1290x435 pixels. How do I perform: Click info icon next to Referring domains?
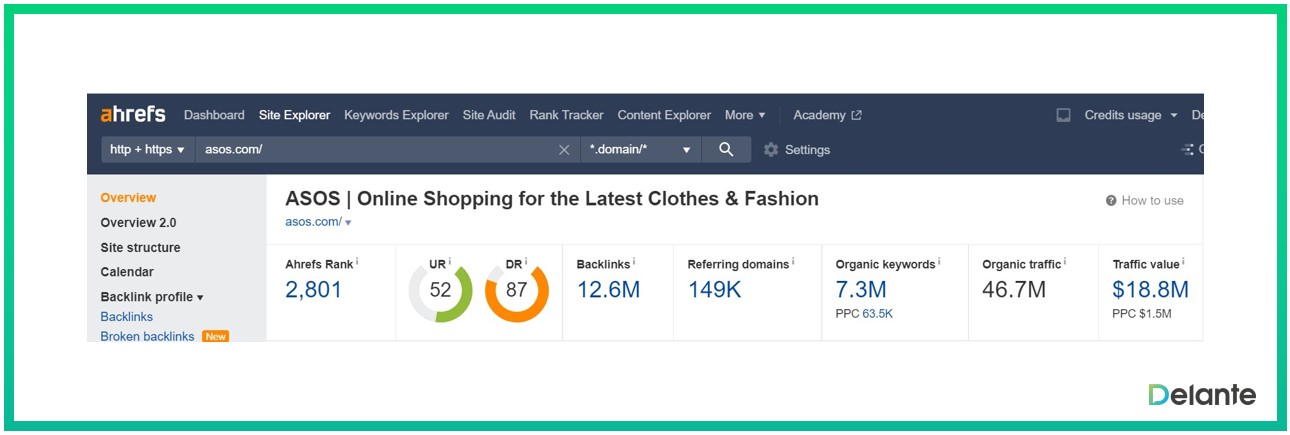click(x=793, y=262)
